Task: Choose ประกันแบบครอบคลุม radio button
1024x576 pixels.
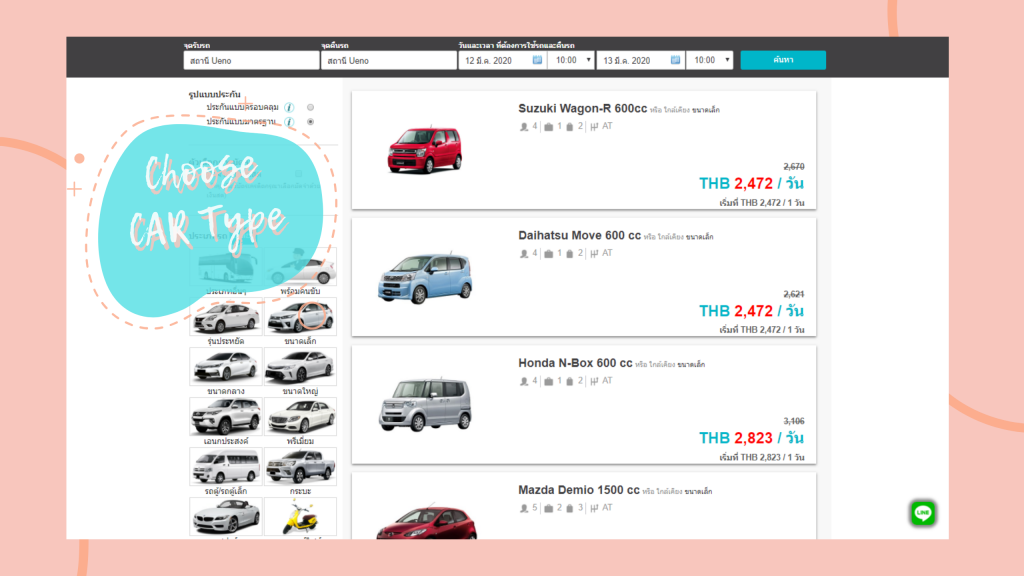Action: click(x=310, y=107)
